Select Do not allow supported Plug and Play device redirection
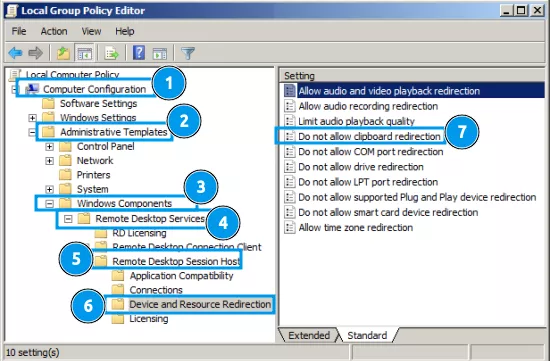Viewport: 550px width, 361px height. pos(417,197)
